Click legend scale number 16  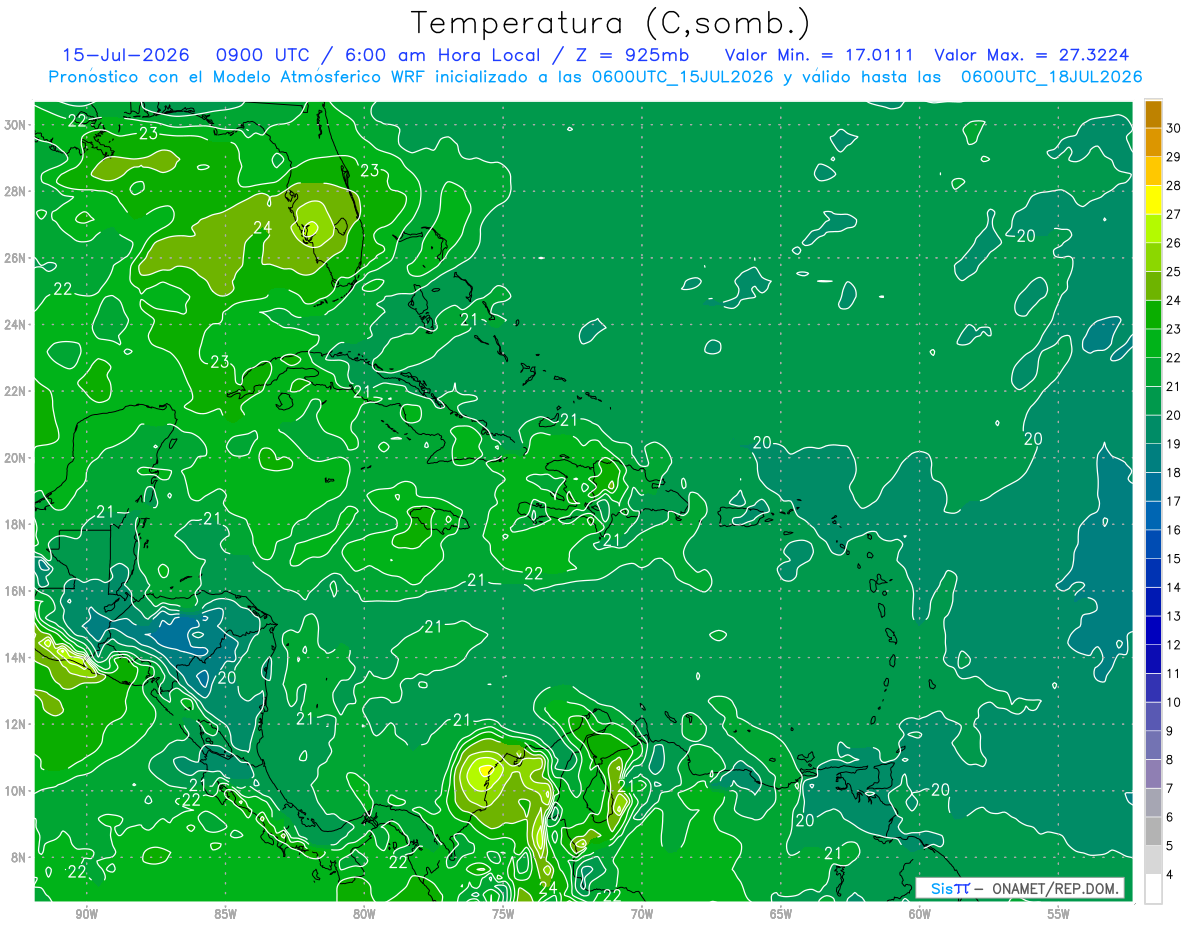pyautogui.click(x=1174, y=530)
